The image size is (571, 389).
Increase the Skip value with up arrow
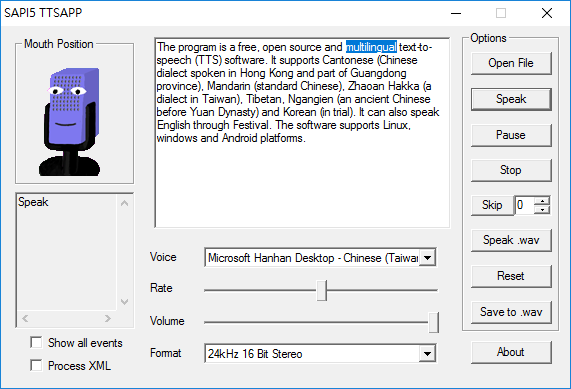coord(542,201)
